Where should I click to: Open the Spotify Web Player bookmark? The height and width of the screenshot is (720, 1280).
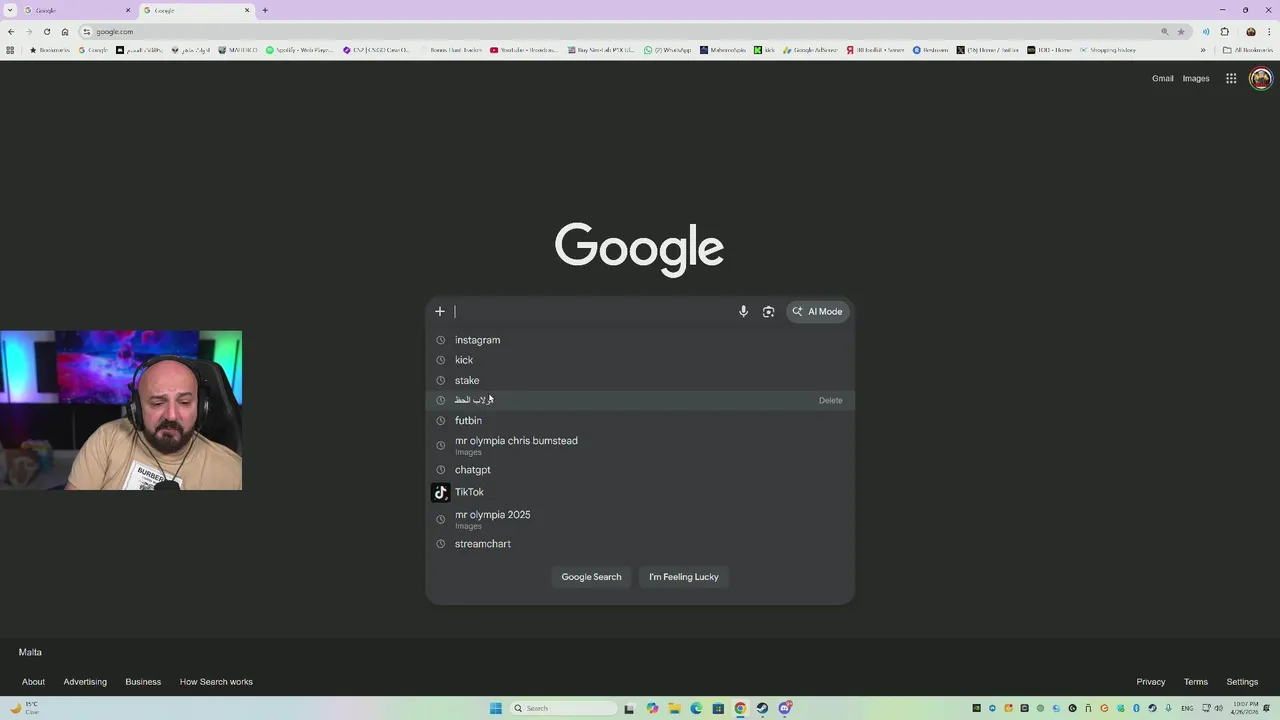(299, 50)
